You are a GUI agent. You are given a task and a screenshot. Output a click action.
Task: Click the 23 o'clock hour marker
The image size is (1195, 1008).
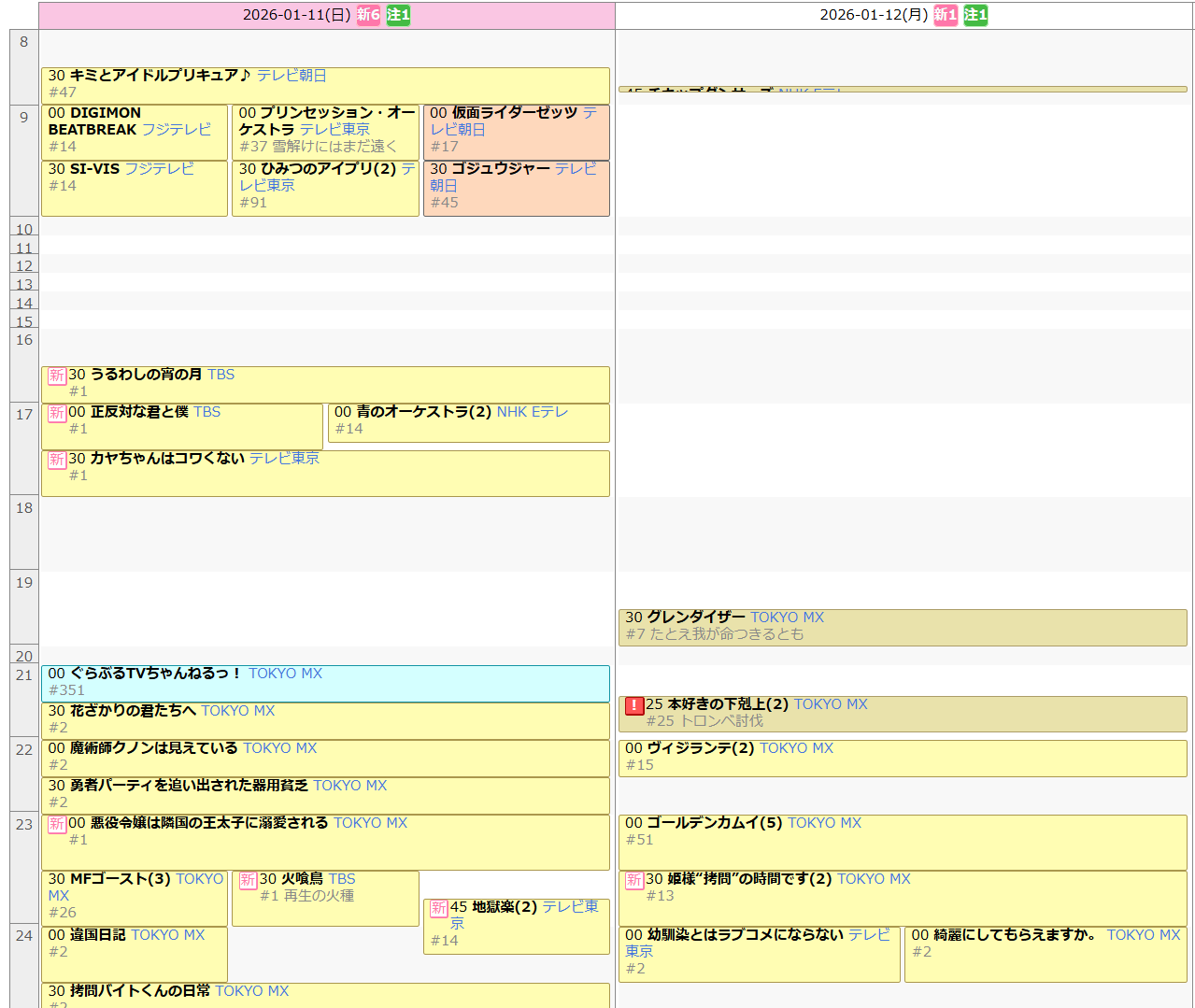24,825
